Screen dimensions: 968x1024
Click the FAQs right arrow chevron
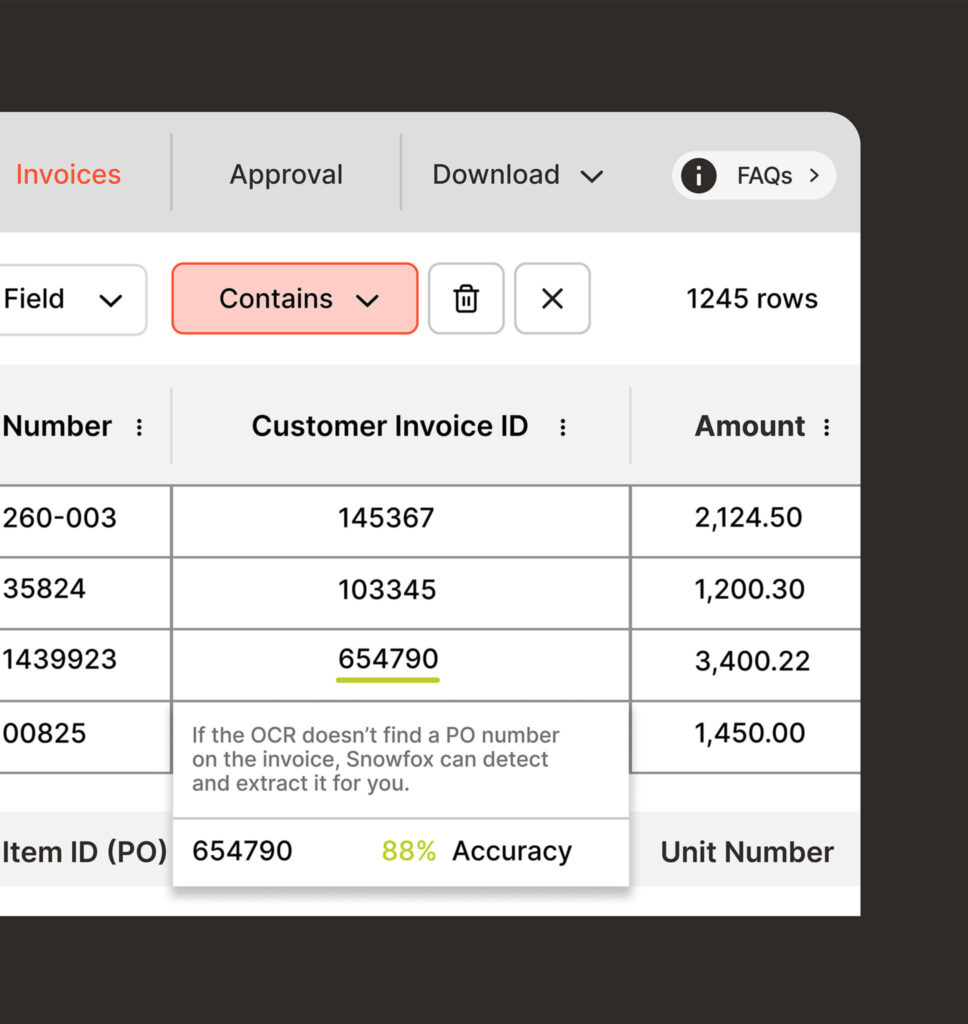click(x=814, y=176)
